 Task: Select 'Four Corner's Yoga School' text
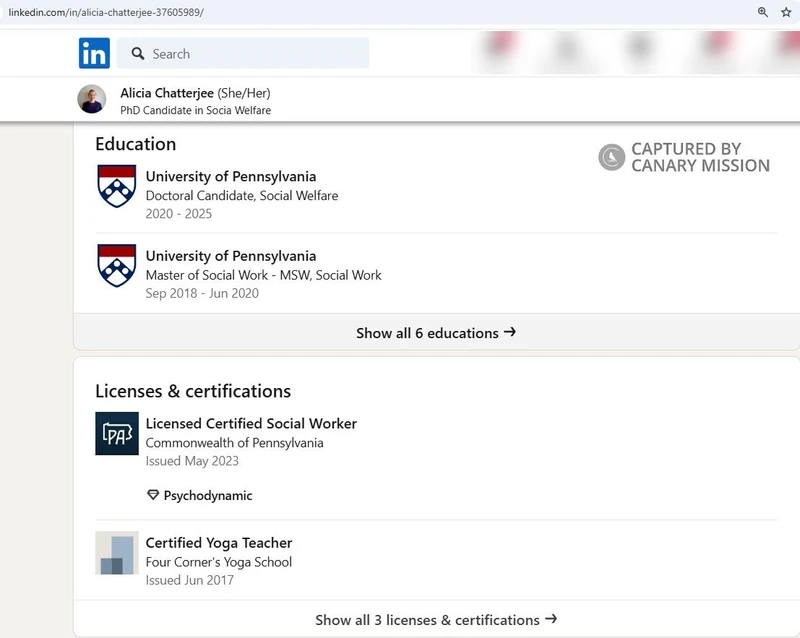218,562
